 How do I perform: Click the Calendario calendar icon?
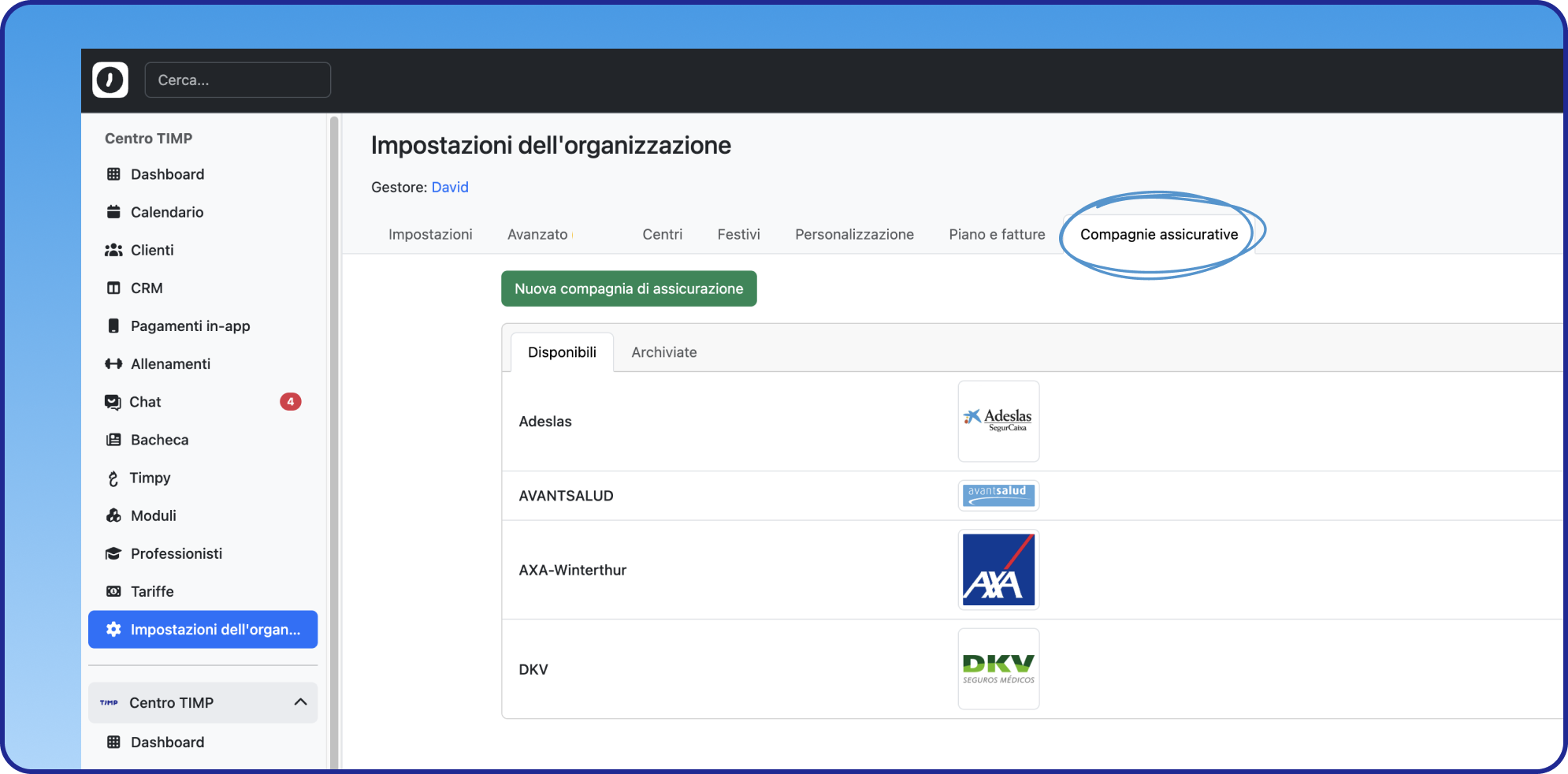pos(113,212)
